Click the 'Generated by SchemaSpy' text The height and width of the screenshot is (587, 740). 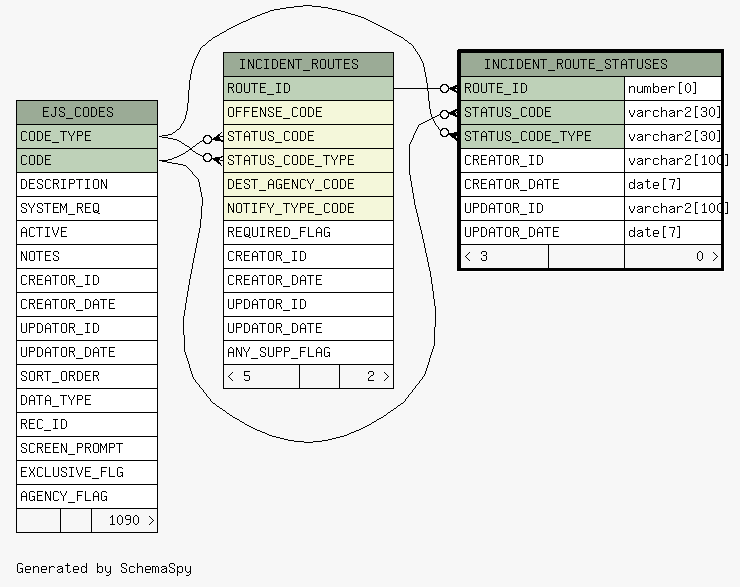click(104, 568)
